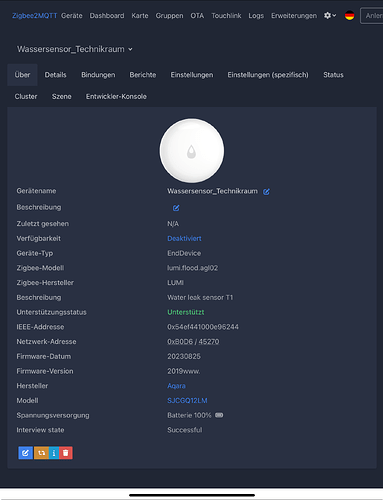Switch to the Szene tab

(x=62, y=97)
